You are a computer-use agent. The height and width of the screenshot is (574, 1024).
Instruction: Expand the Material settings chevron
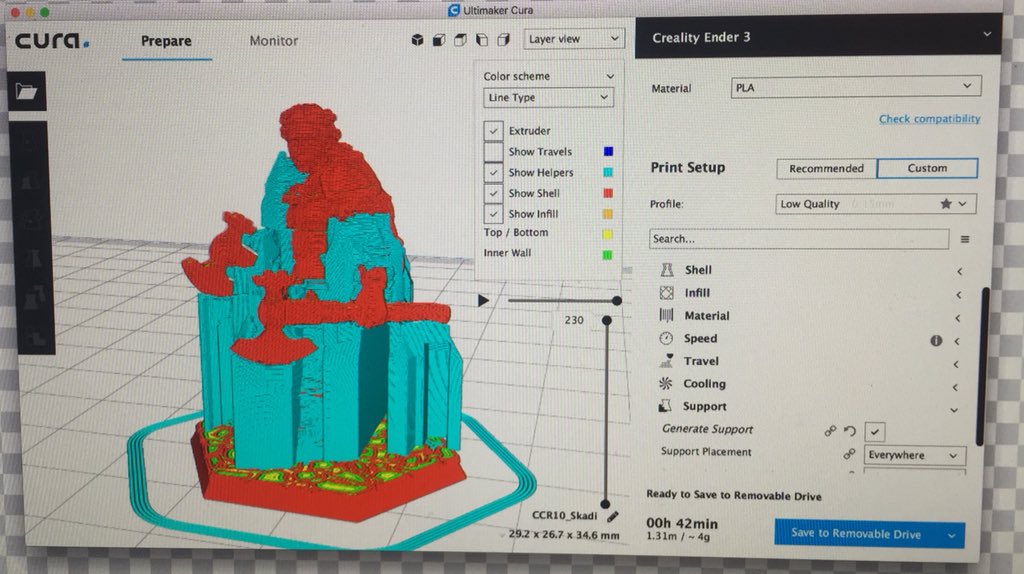pyautogui.click(x=957, y=318)
